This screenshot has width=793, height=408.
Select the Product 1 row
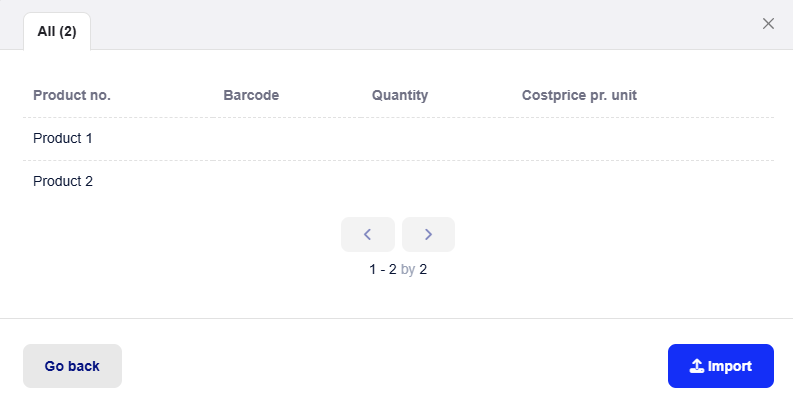(398, 139)
